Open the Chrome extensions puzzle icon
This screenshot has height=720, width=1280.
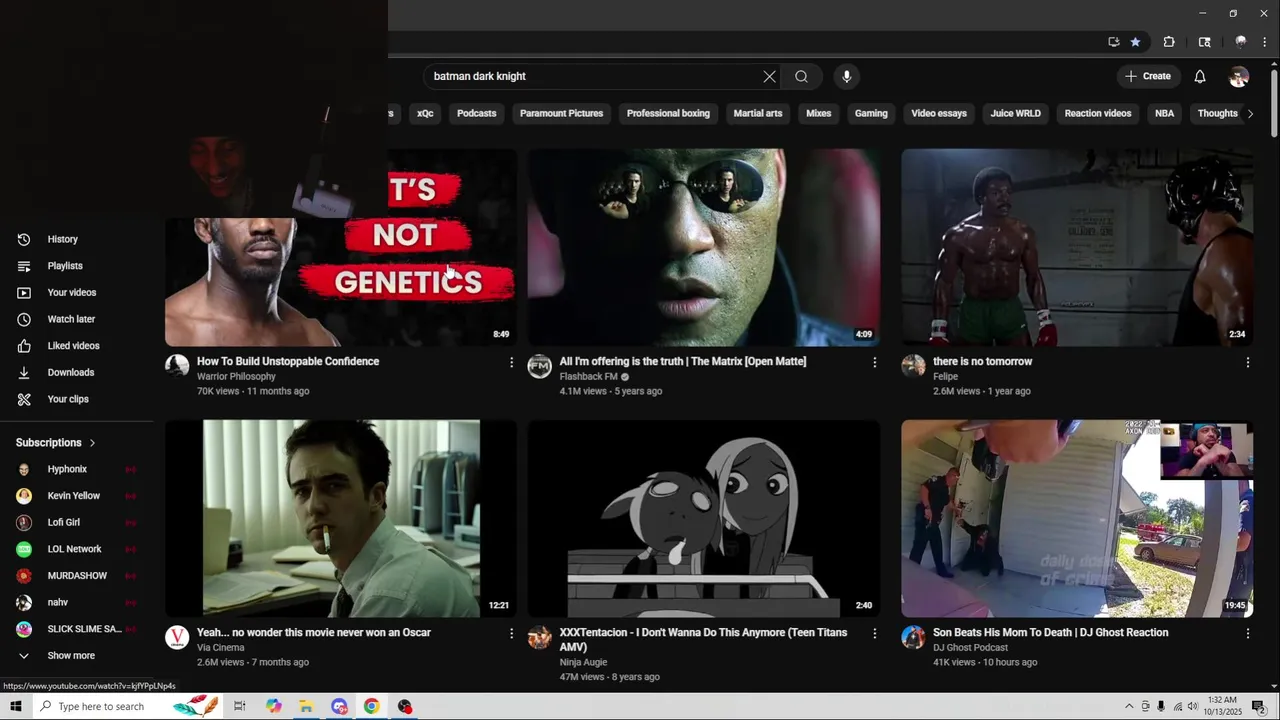[1169, 42]
